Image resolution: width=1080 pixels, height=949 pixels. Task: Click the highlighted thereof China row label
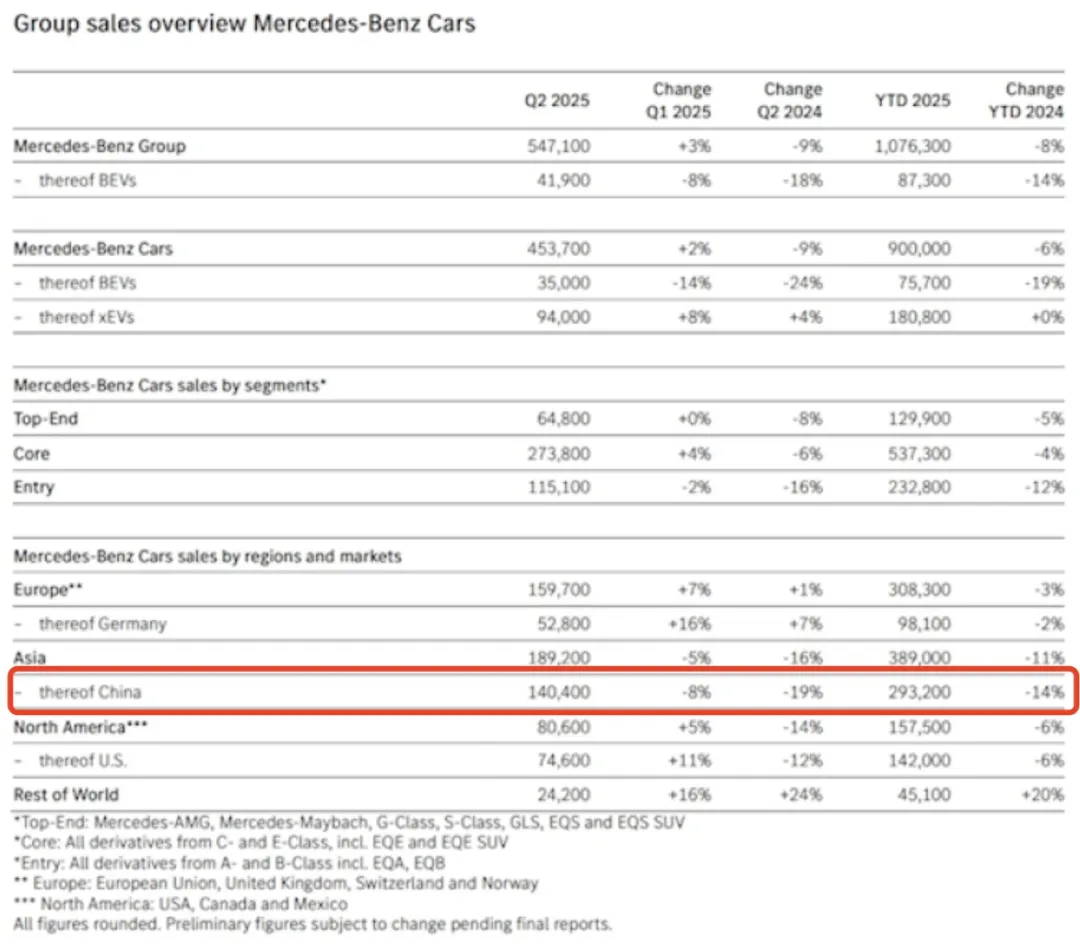[90, 692]
